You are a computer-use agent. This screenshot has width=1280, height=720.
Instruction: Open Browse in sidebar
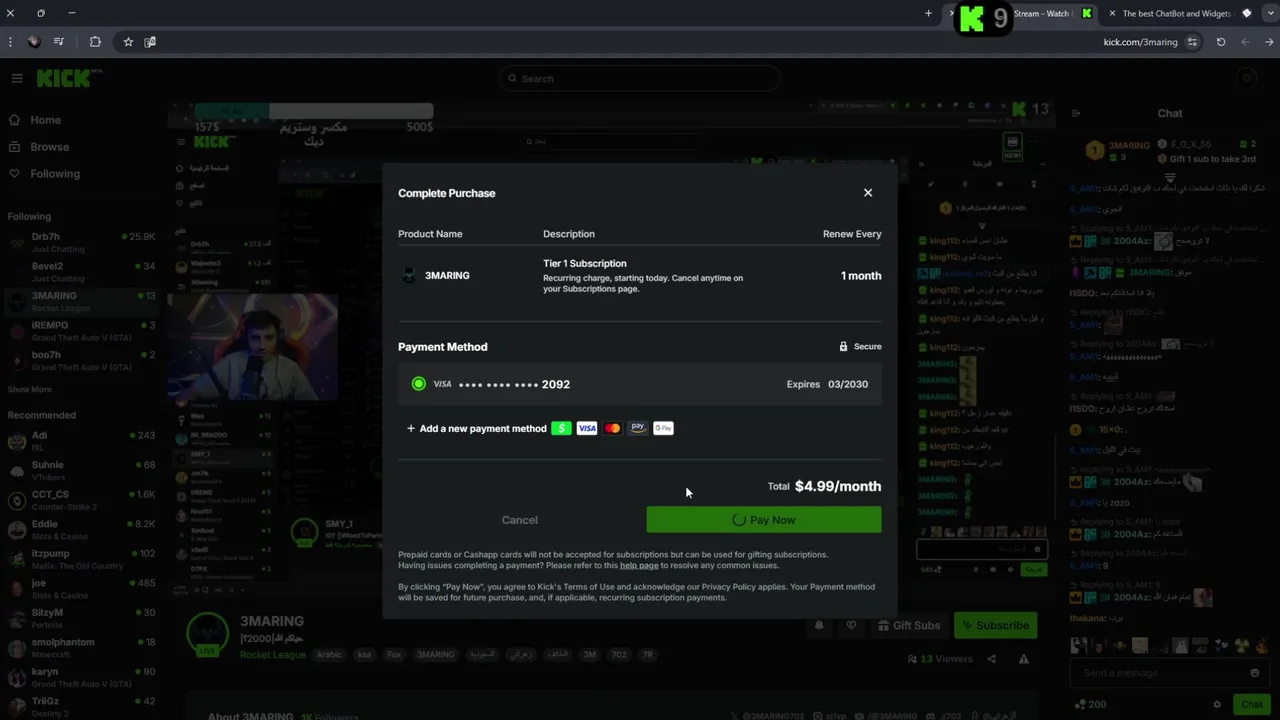point(49,147)
